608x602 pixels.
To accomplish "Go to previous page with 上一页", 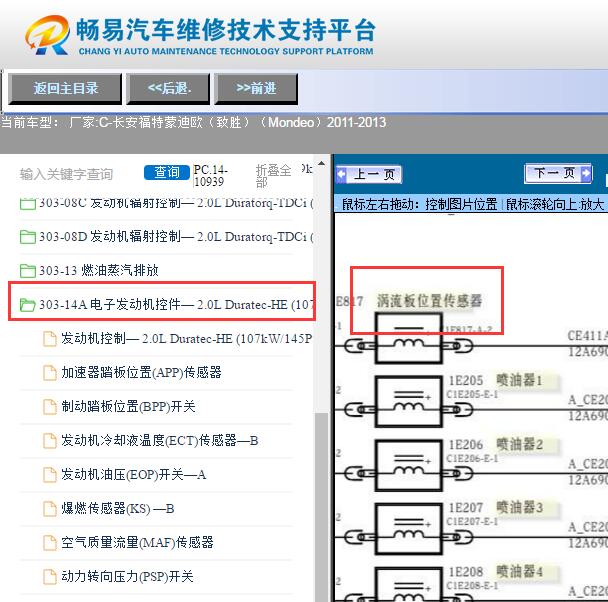I will [369, 174].
